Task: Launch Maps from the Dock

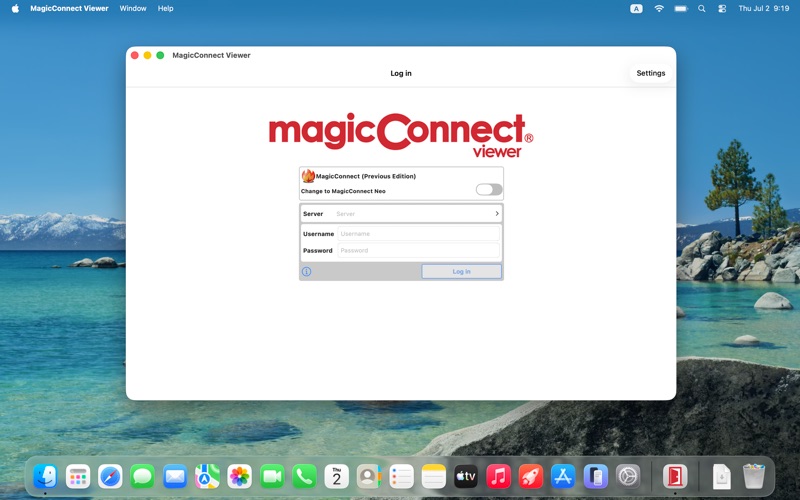Action: tap(207, 477)
